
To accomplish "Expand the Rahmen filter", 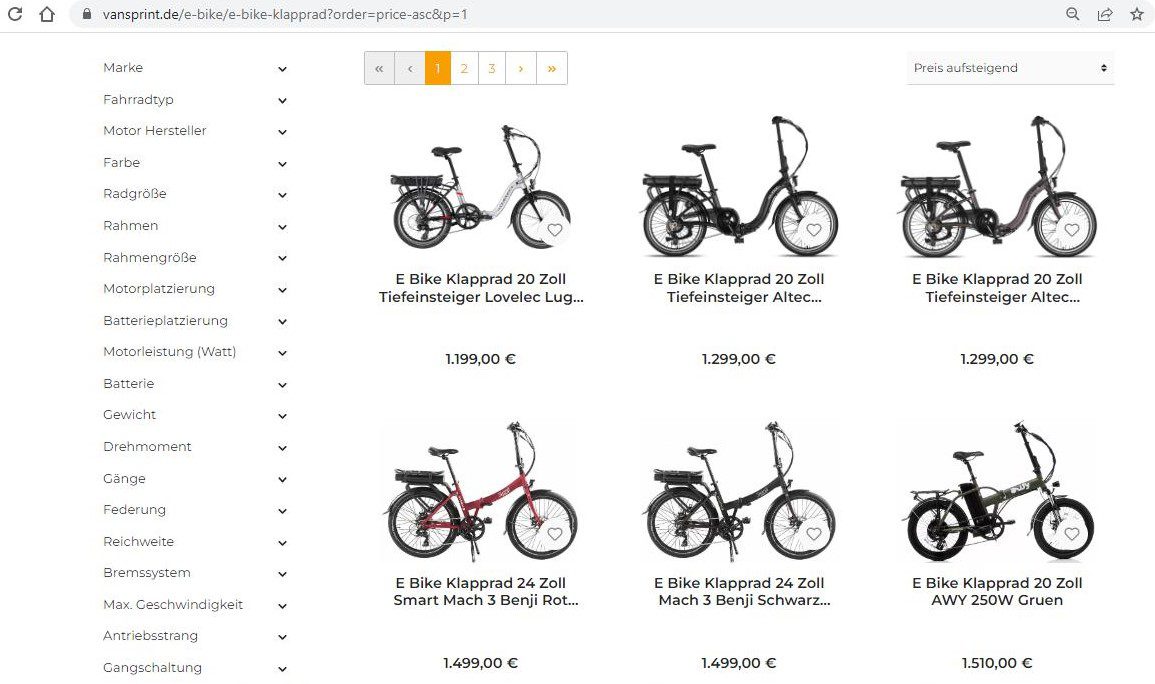I will click(x=194, y=226).
